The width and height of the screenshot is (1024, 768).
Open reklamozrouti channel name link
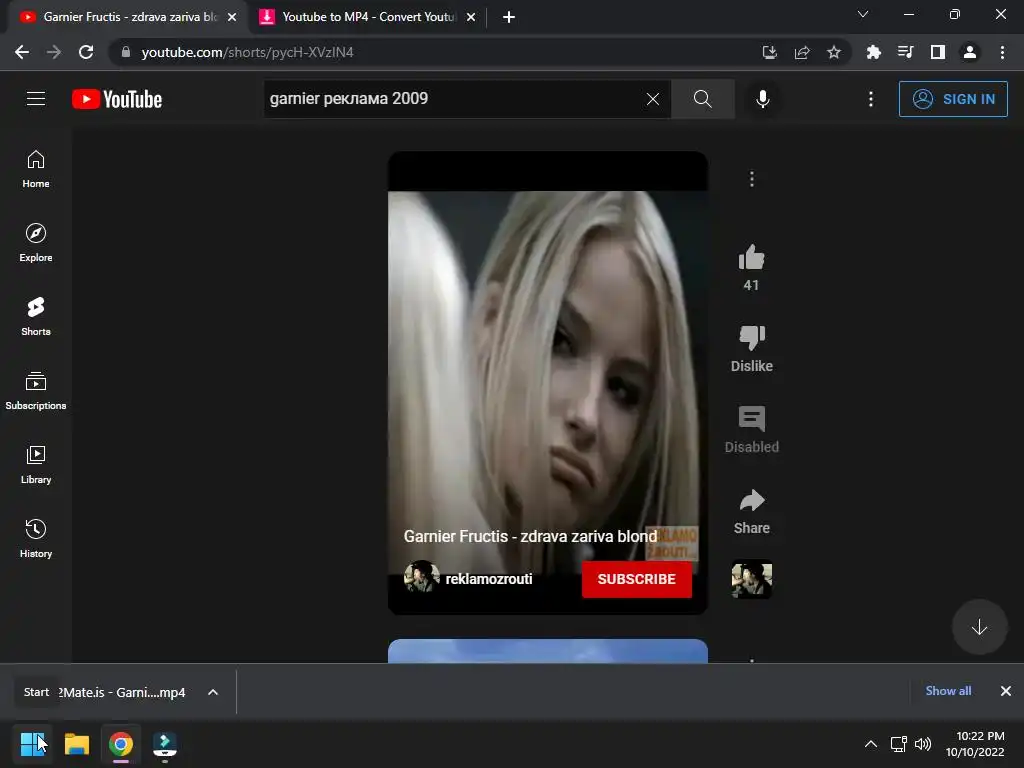(488, 579)
